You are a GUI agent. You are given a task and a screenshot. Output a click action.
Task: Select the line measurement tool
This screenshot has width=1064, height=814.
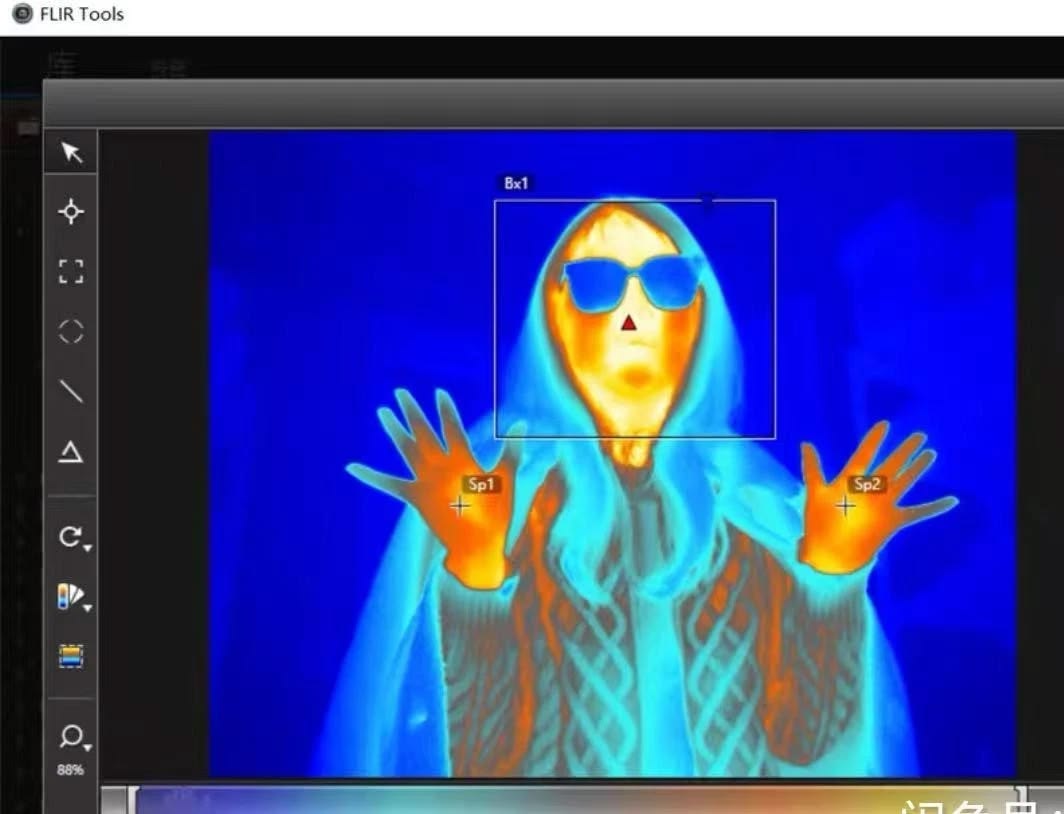pos(71,391)
